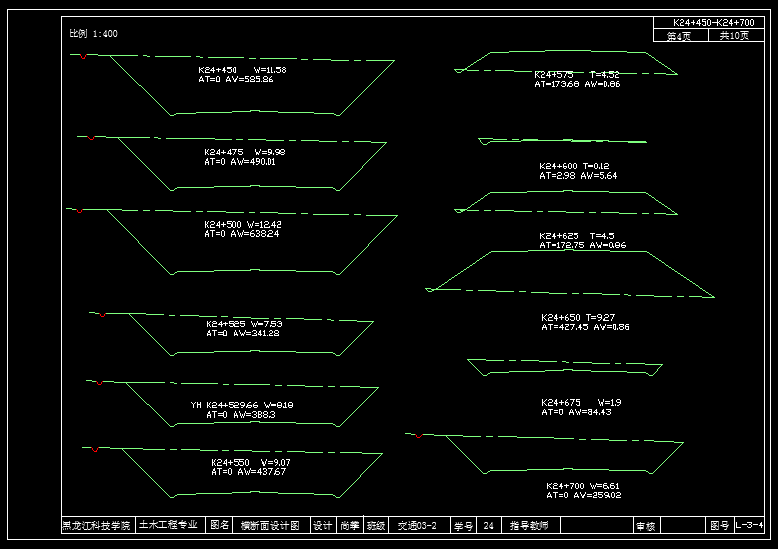The image size is (778, 549).
Task: Select the 第4页 page number cell
Action: coord(679,35)
